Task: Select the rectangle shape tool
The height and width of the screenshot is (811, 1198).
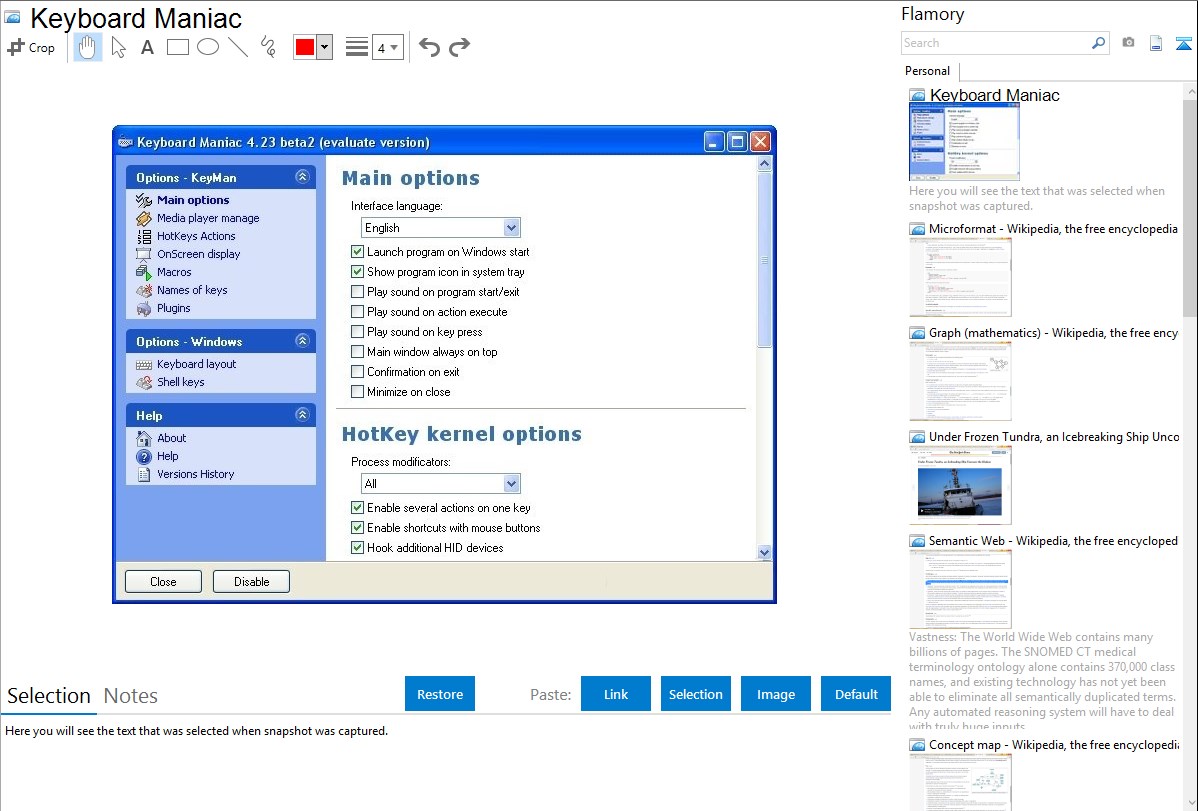Action: pyautogui.click(x=177, y=47)
